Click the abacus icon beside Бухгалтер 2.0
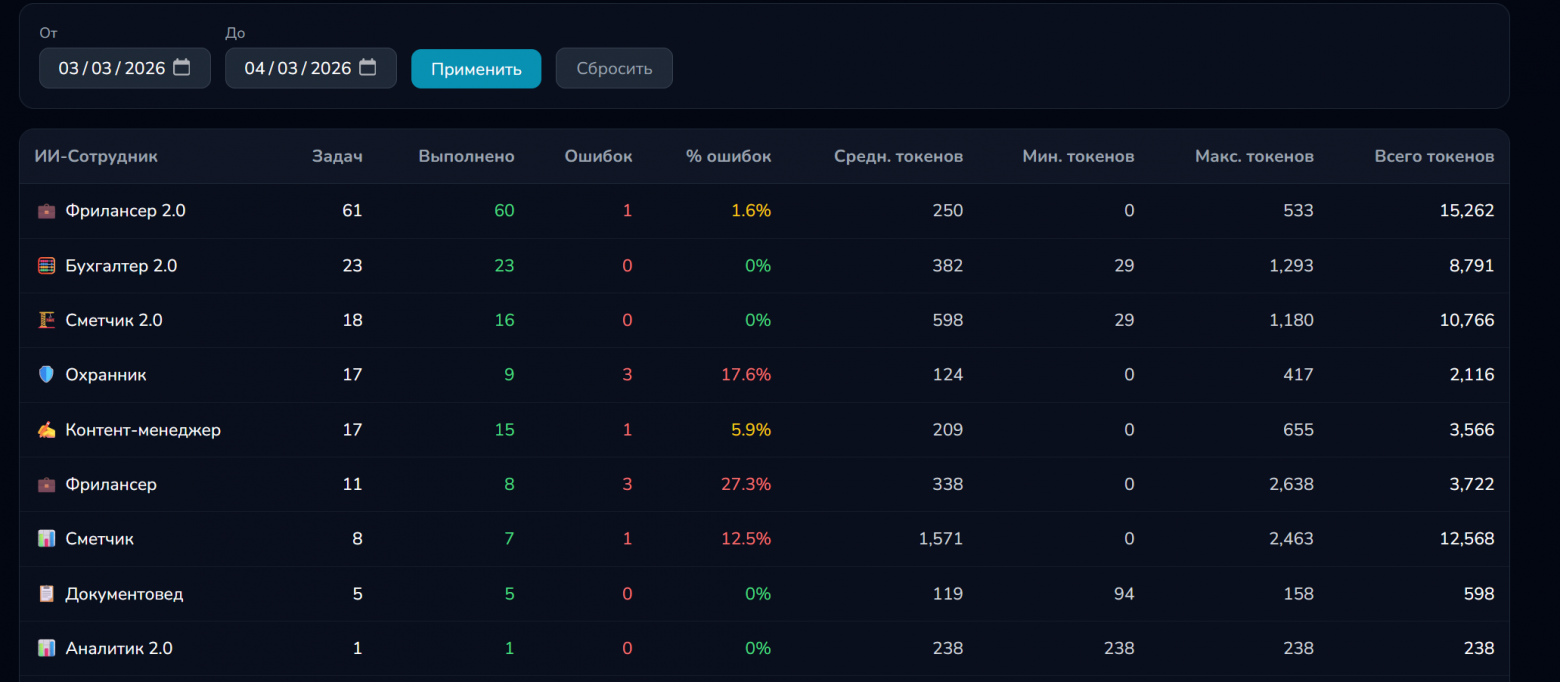Image resolution: width=1560 pixels, height=682 pixels. click(46, 266)
